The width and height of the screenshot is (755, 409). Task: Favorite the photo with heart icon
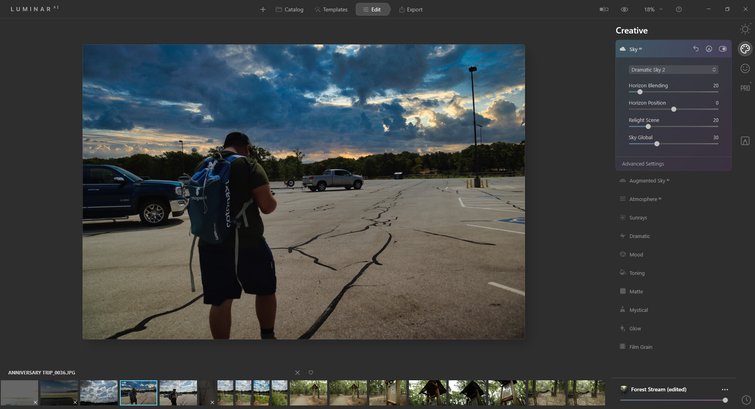[311, 372]
